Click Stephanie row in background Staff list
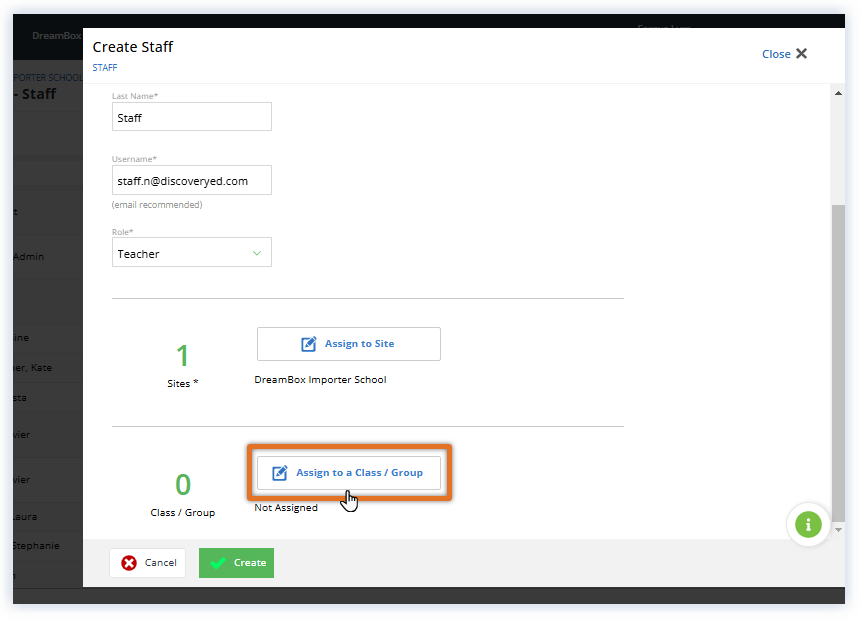The image size is (860, 620). tap(37, 546)
